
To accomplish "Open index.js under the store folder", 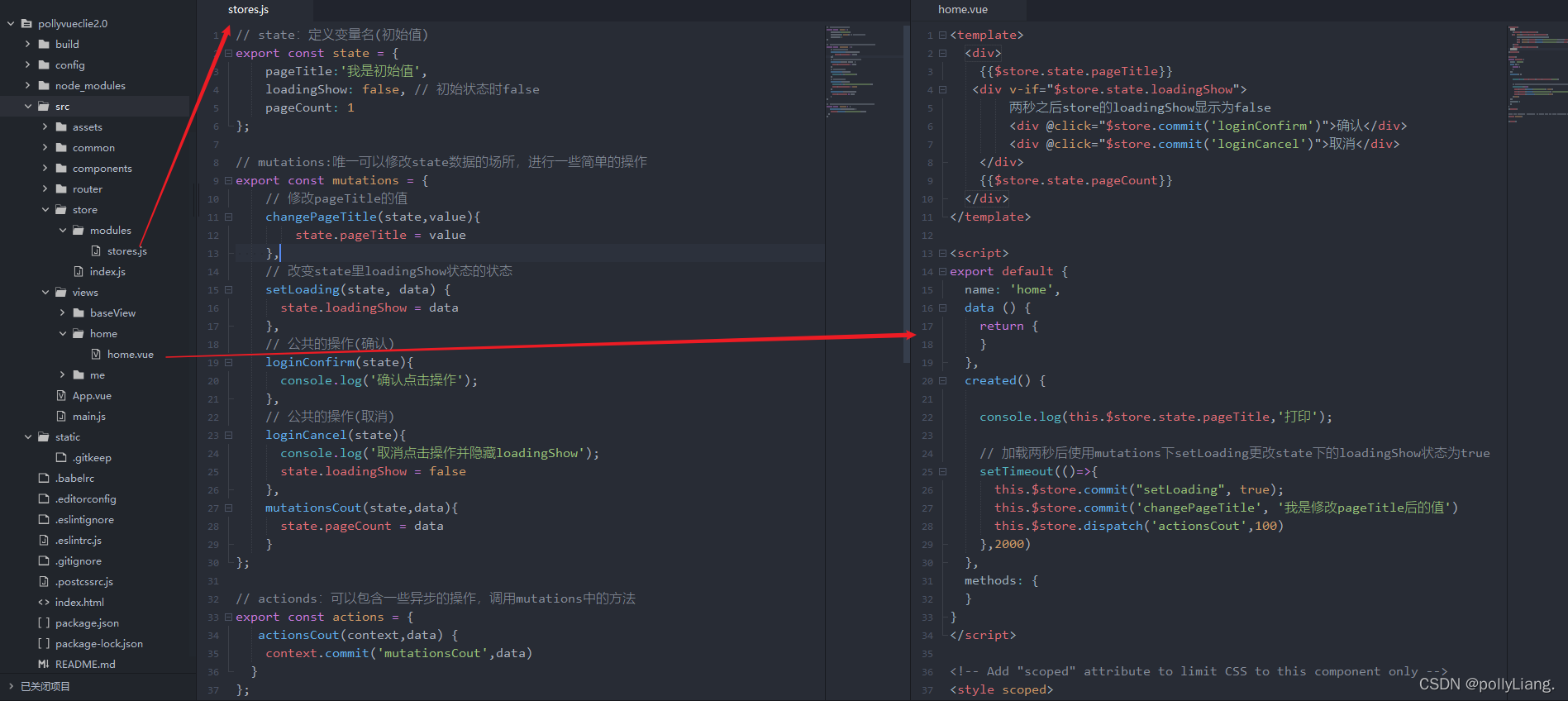I will coord(107,272).
